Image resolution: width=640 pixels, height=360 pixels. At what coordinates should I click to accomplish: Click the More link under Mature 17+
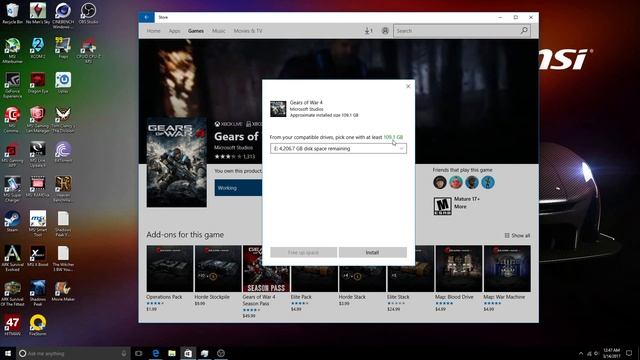pyautogui.click(x=460, y=207)
